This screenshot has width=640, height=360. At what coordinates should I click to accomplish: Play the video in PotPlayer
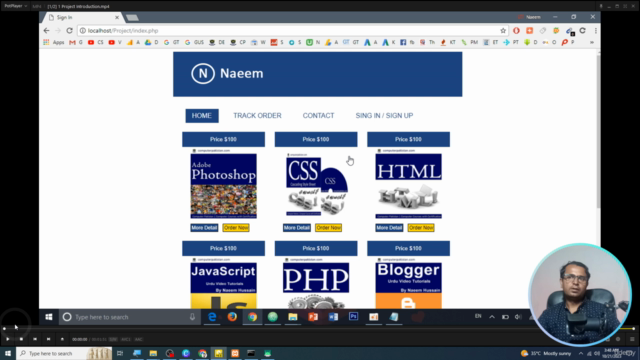coord(8,339)
